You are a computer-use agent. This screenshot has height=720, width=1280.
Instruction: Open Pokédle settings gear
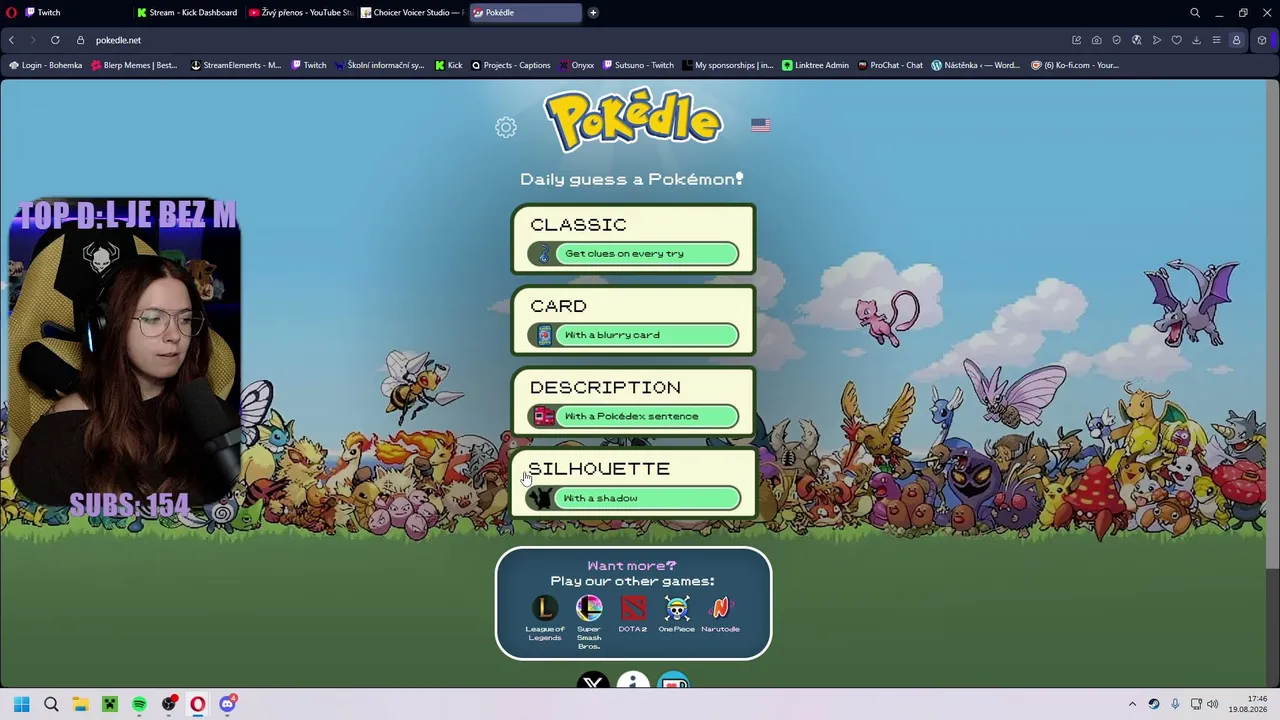[x=505, y=127]
